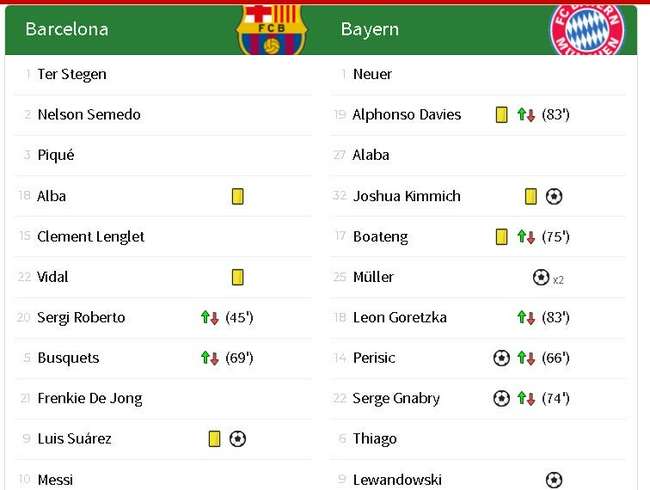Click Lewandowski's goal ball icon

554,480
